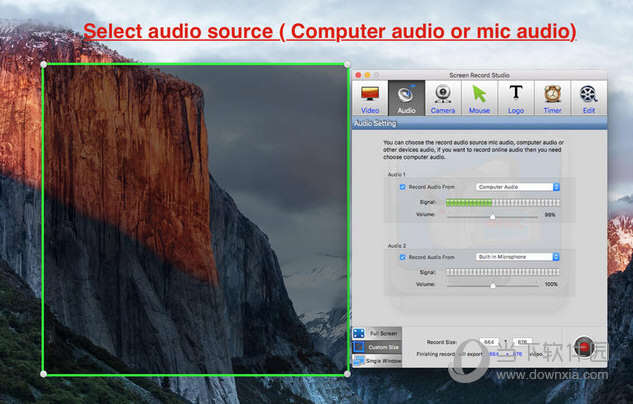Open the Built-in Microphone source dropdown
This screenshot has width=633, height=404.
[x=518, y=257]
